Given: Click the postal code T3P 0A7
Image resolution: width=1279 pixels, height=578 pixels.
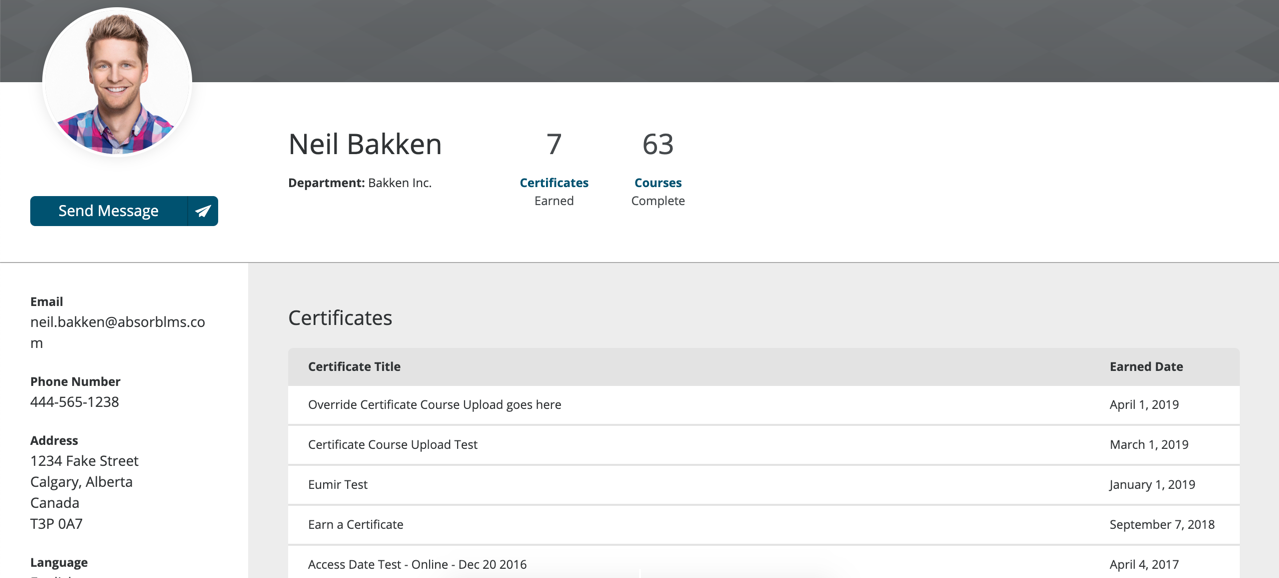Looking at the screenshot, I should (x=56, y=524).
